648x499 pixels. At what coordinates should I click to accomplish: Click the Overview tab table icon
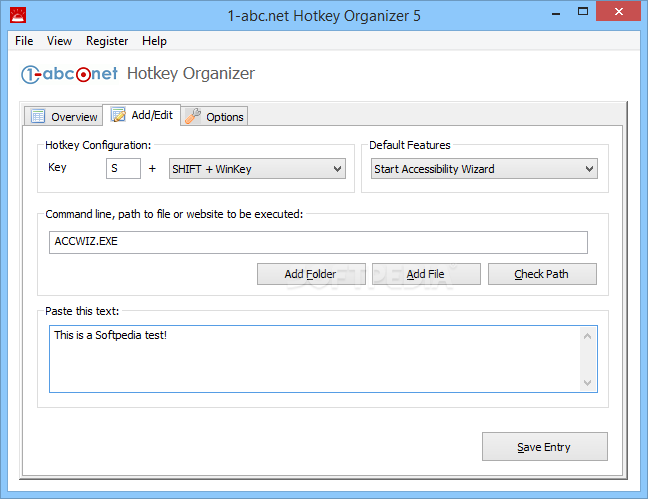point(38,116)
